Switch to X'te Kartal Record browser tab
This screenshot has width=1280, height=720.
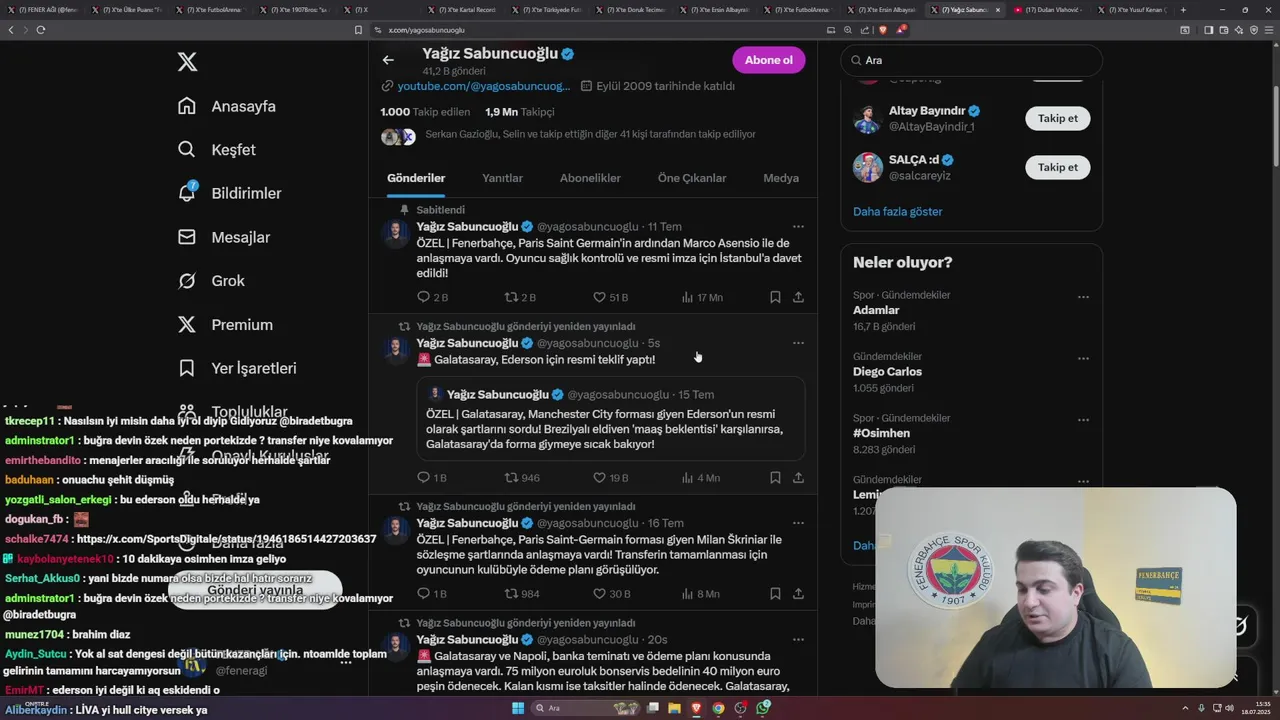click(x=466, y=10)
